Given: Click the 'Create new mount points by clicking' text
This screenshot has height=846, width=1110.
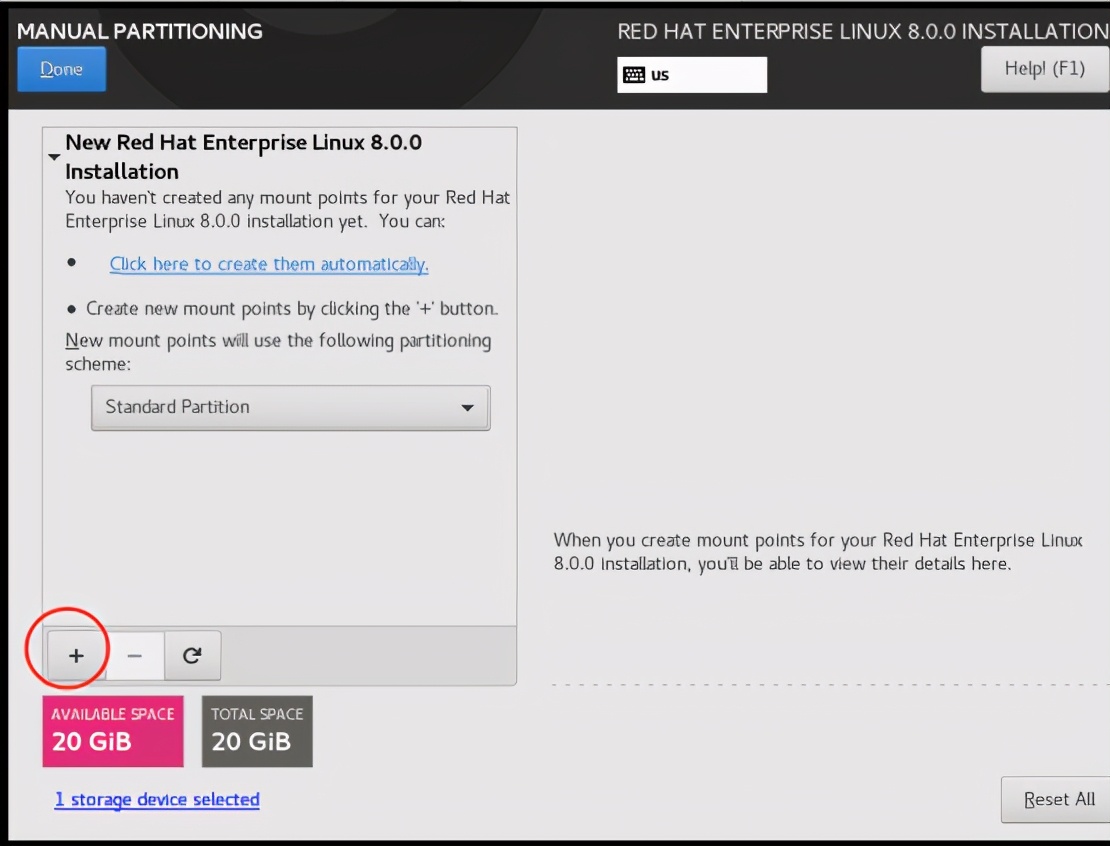Looking at the screenshot, I should [292, 309].
